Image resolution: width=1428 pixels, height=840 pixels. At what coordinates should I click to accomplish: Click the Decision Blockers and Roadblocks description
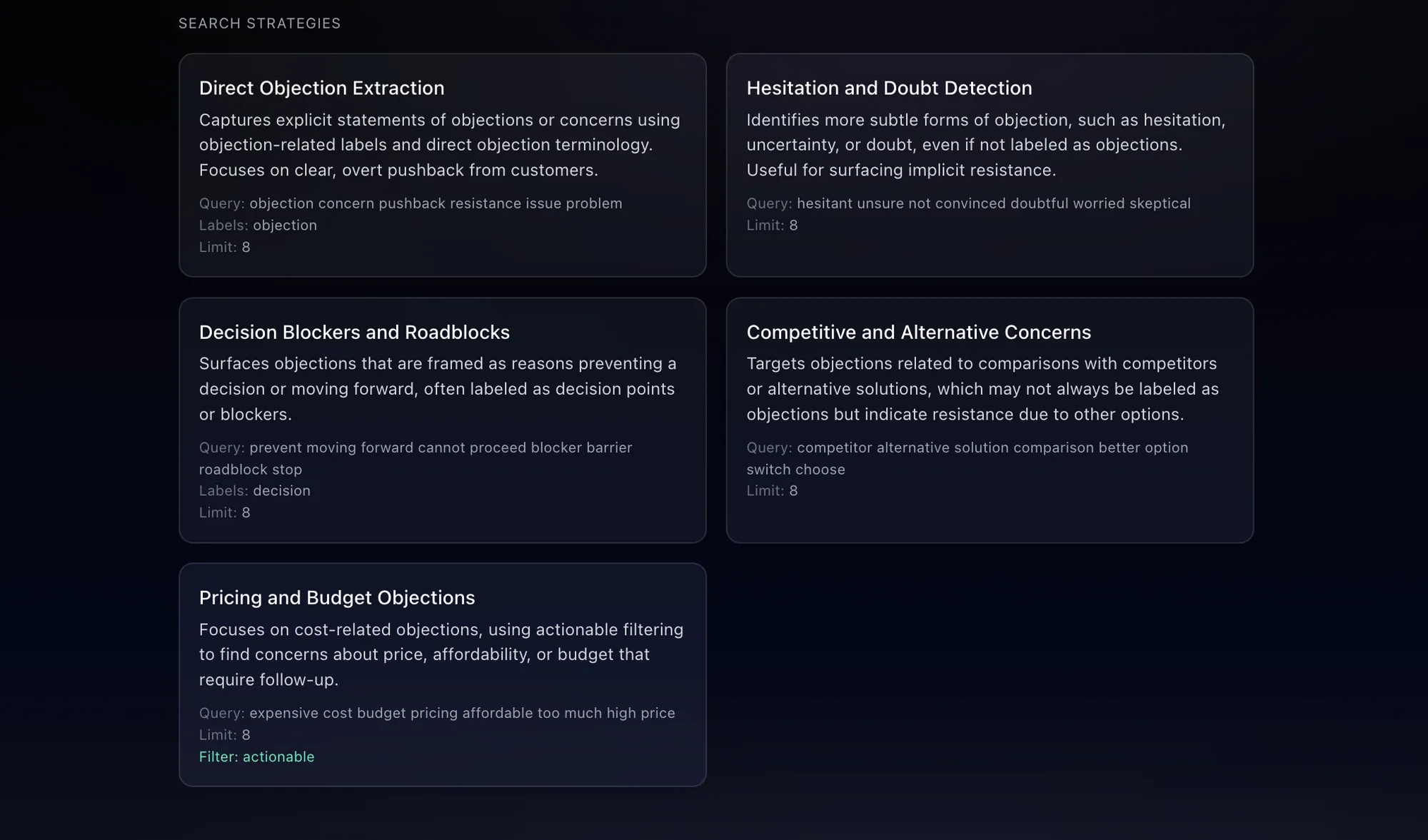click(437, 389)
